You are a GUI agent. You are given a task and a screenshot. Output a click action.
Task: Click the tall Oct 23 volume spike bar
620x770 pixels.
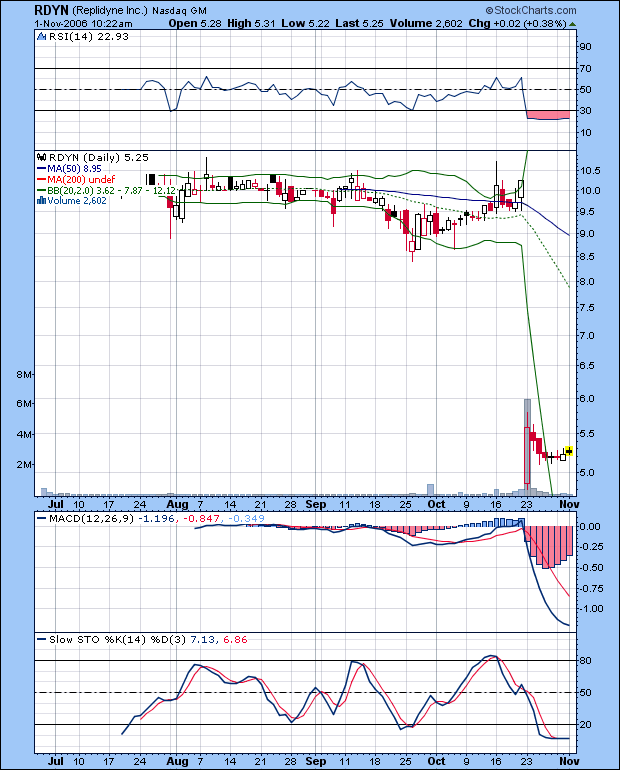click(527, 447)
